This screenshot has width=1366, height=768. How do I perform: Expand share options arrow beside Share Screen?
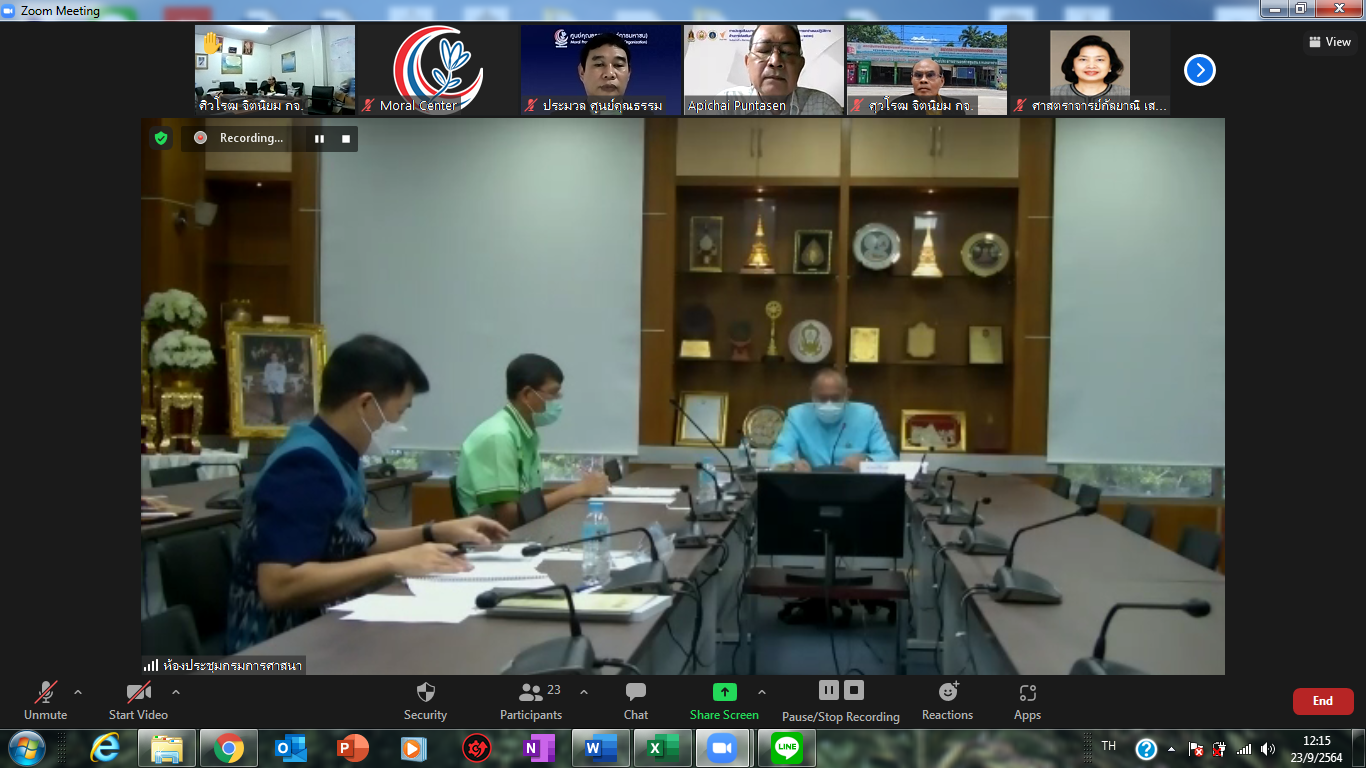click(x=762, y=692)
